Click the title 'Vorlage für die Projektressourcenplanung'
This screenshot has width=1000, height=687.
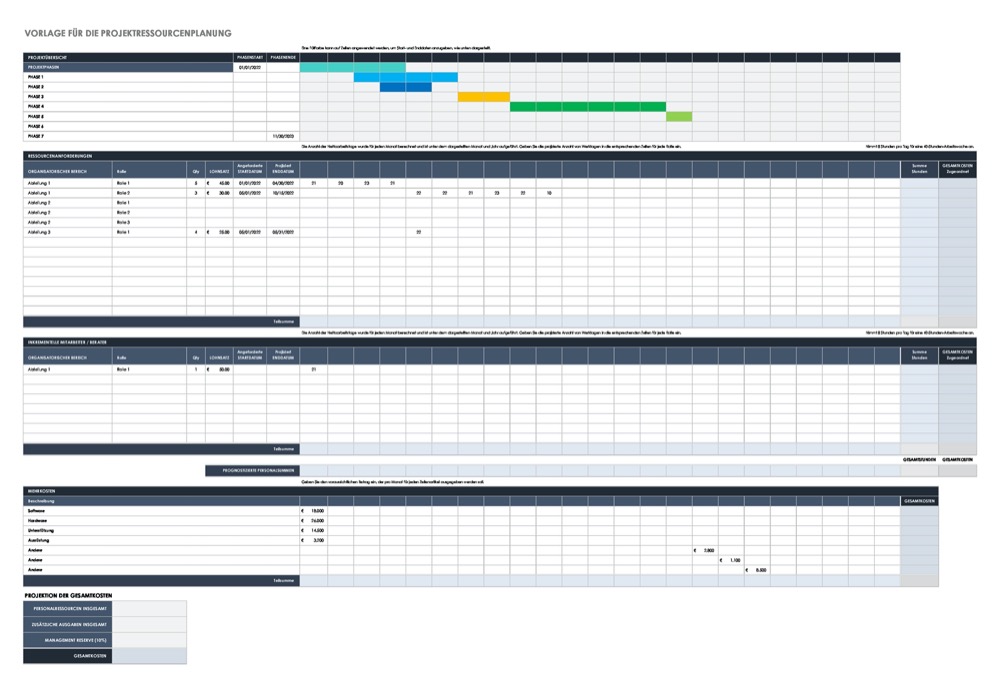128,33
